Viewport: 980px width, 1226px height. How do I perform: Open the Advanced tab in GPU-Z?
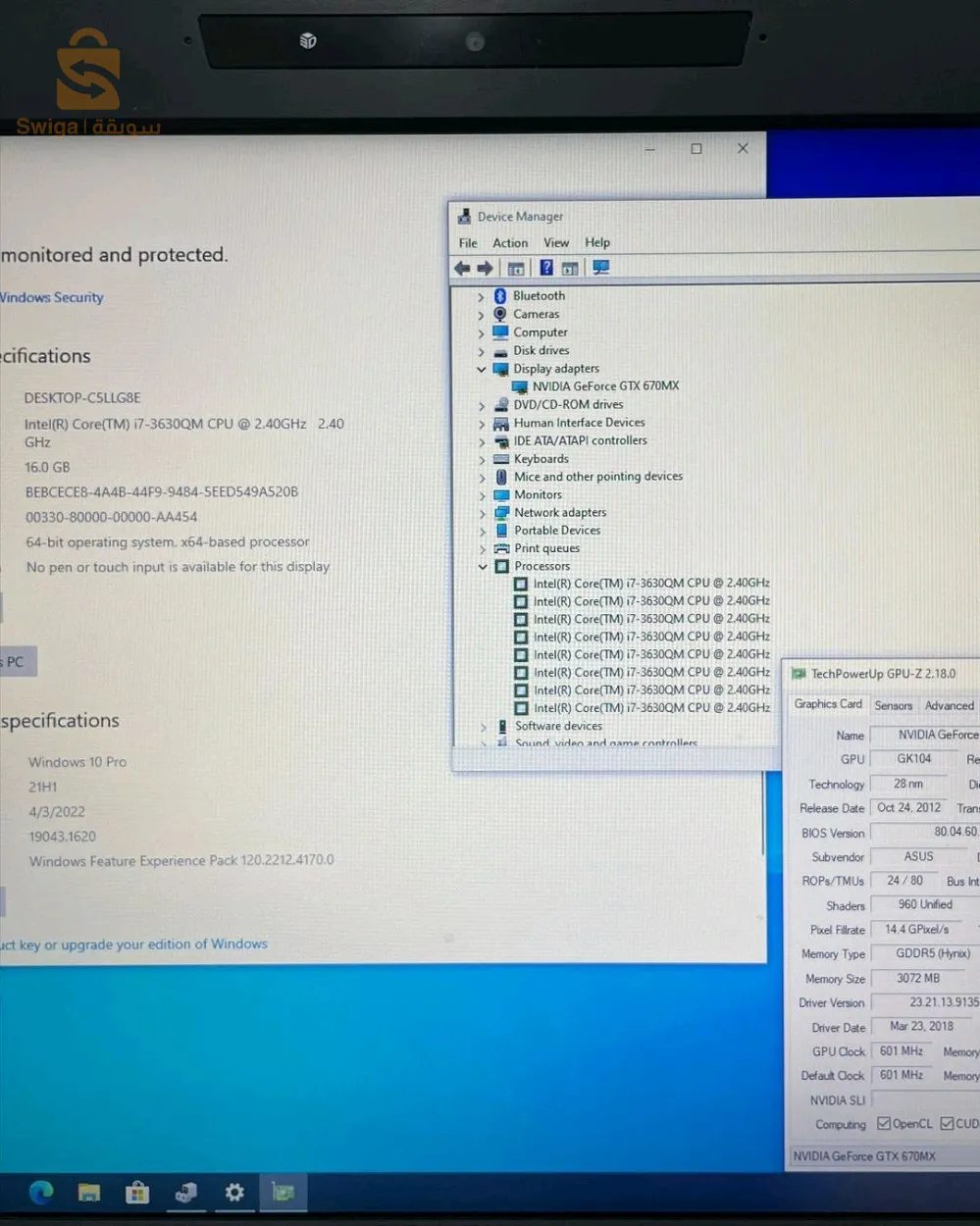coord(949,705)
